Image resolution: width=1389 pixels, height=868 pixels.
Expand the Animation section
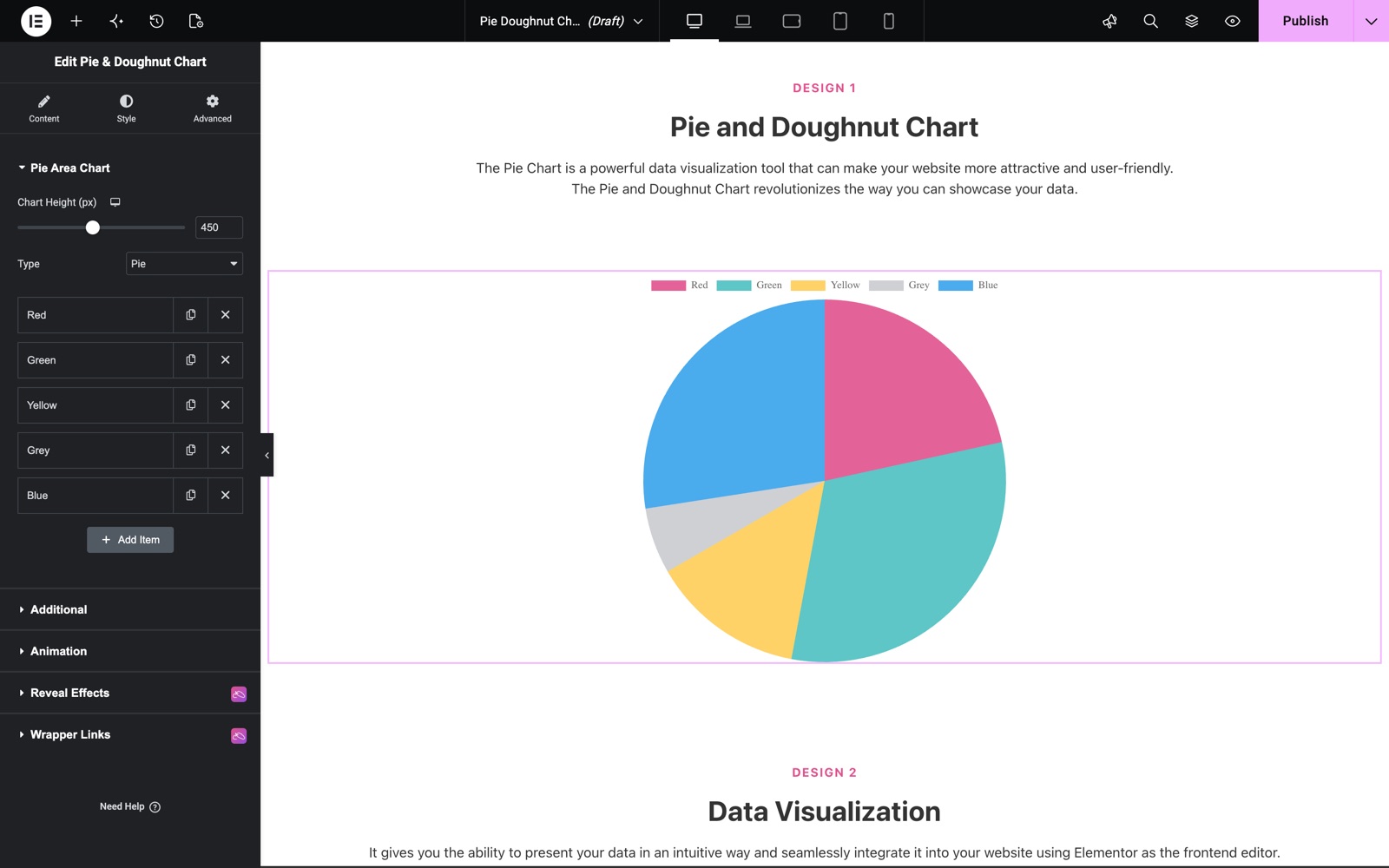click(x=130, y=651)
